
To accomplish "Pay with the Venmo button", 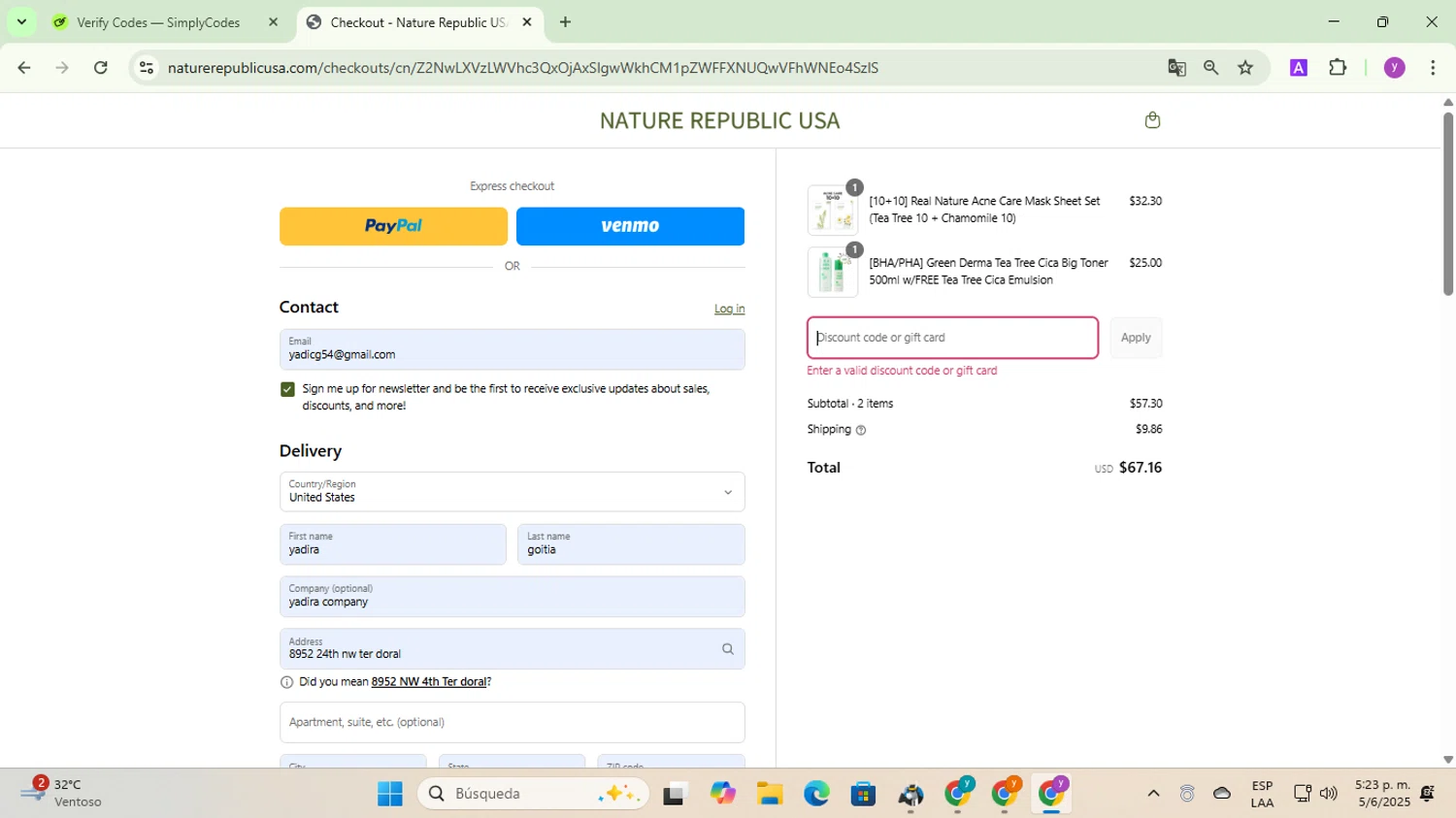I will pos(630,226).
